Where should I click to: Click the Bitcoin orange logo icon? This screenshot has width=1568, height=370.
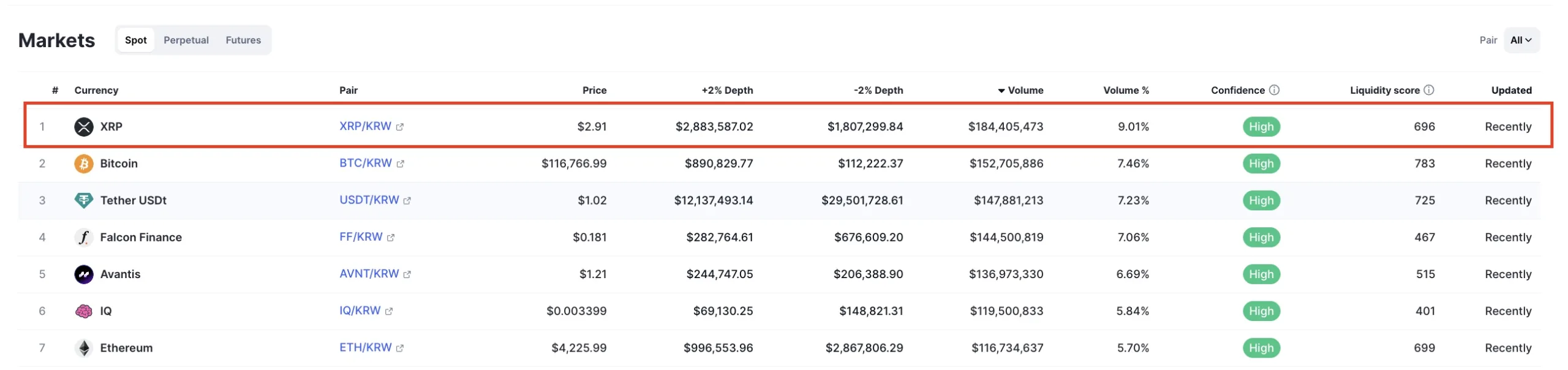(x=84, y=164)
